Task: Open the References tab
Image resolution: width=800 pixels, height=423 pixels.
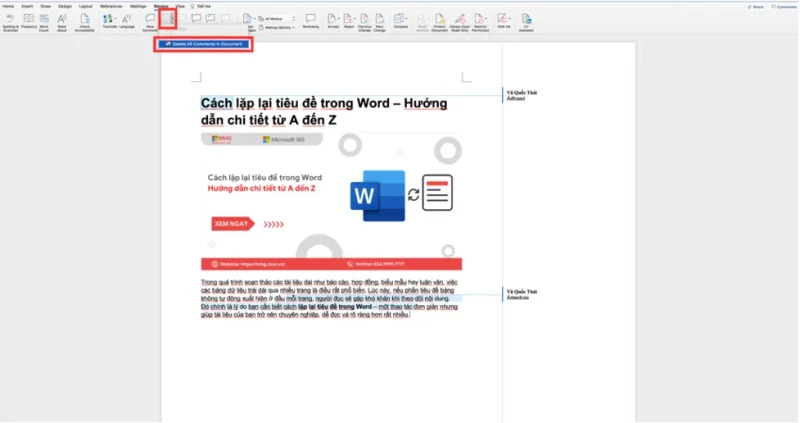Action: [x=111, y=6]
